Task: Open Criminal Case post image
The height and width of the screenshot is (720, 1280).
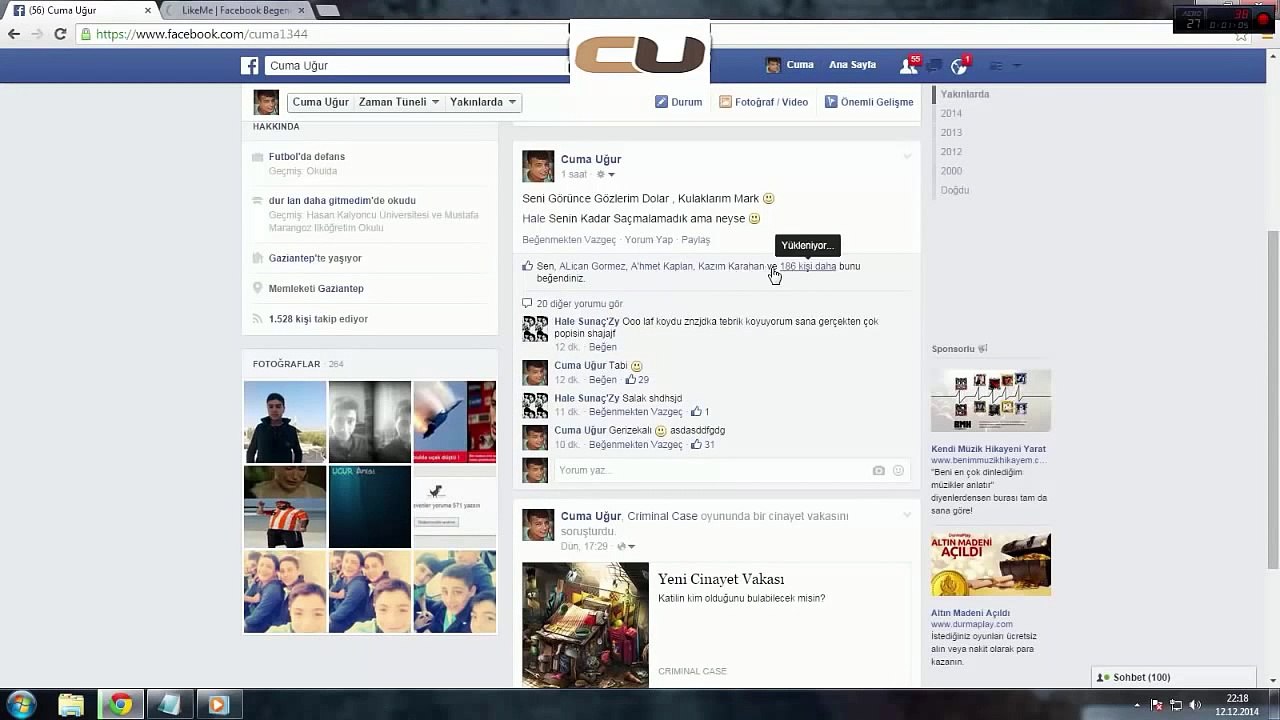Action: 585,624
